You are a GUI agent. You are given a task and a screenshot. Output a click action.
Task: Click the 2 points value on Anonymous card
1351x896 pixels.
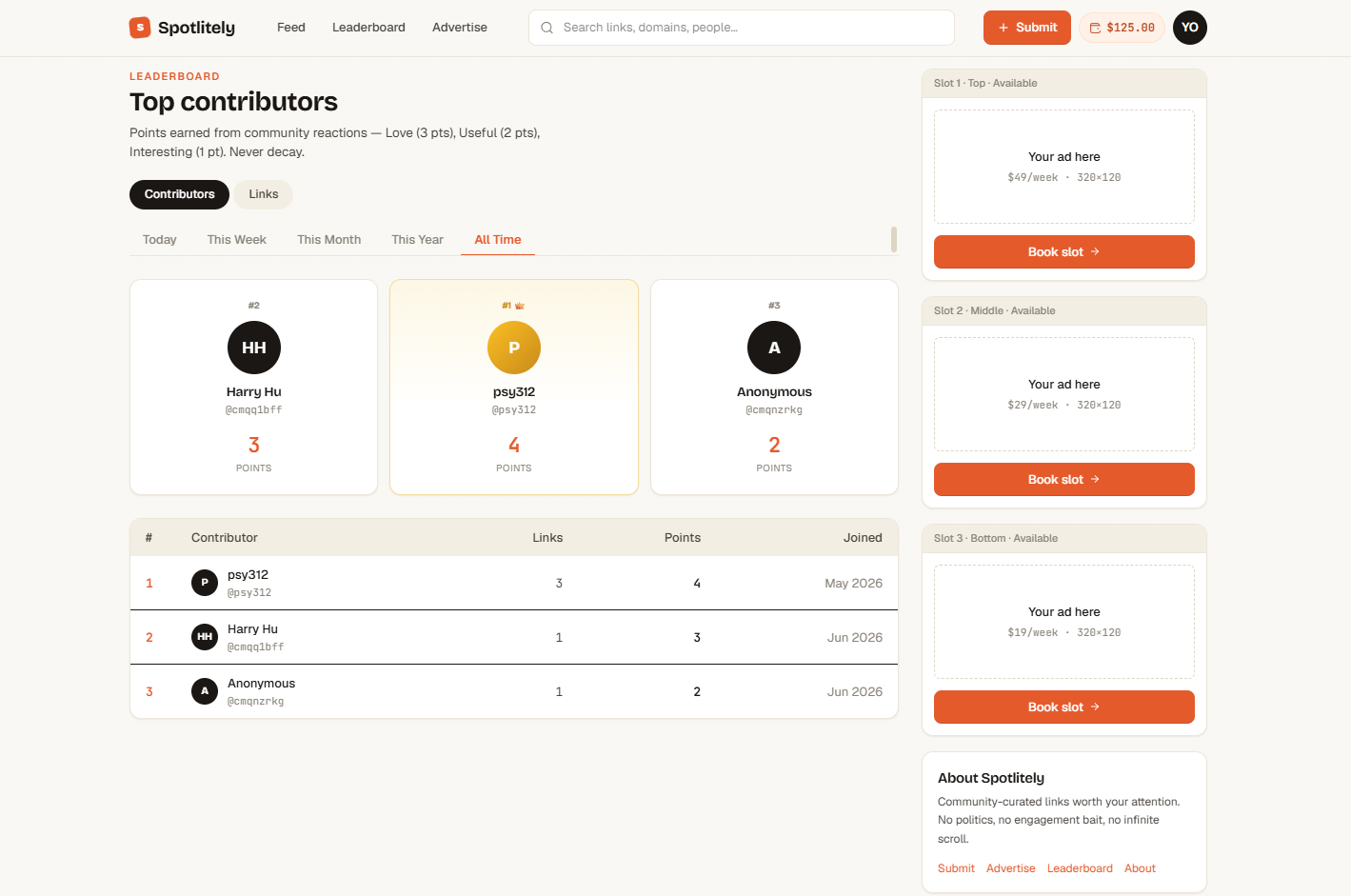click(774, 445)
